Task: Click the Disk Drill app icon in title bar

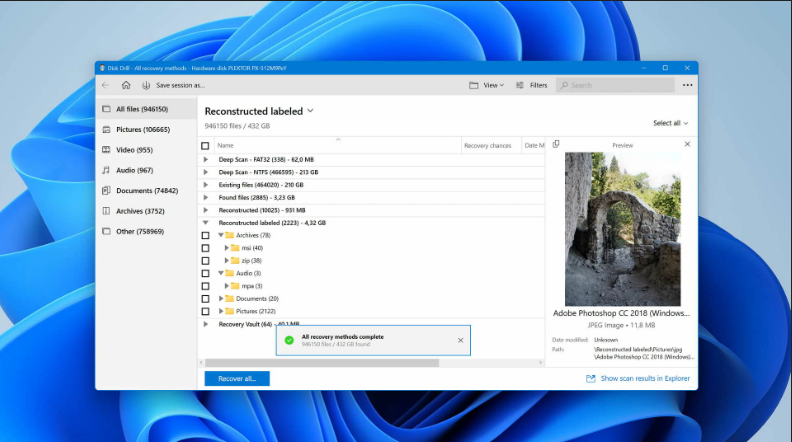Action: tap(102, 68)
